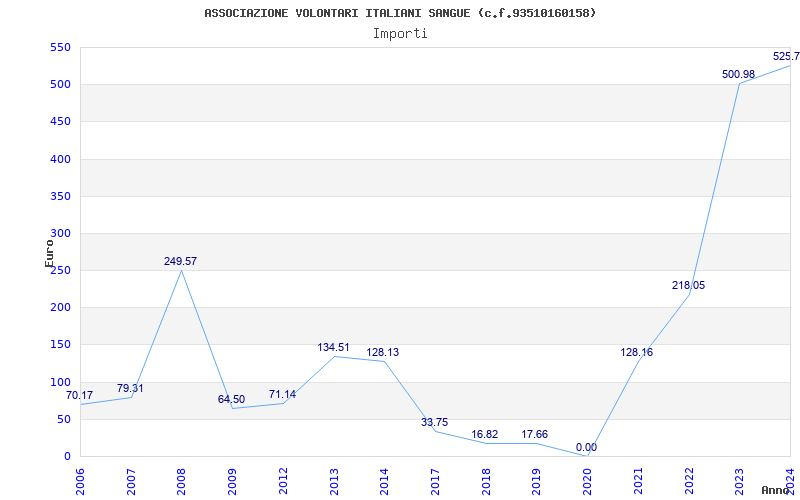Click the 550 y-axis value
This screenshot has height=500, width=800.
pos(60,47)
